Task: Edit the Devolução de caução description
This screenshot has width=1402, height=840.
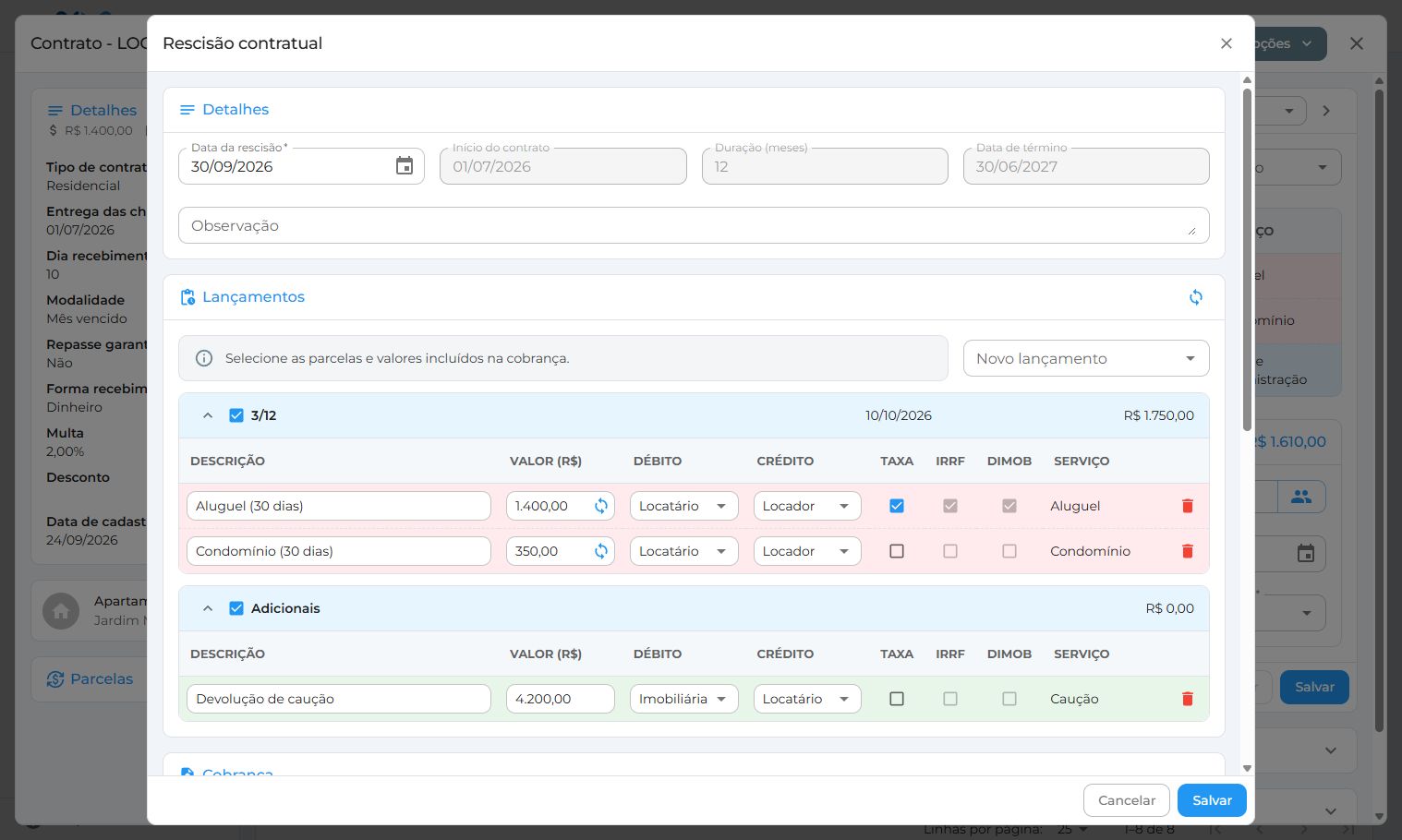Action: click(x=339, y=699)
